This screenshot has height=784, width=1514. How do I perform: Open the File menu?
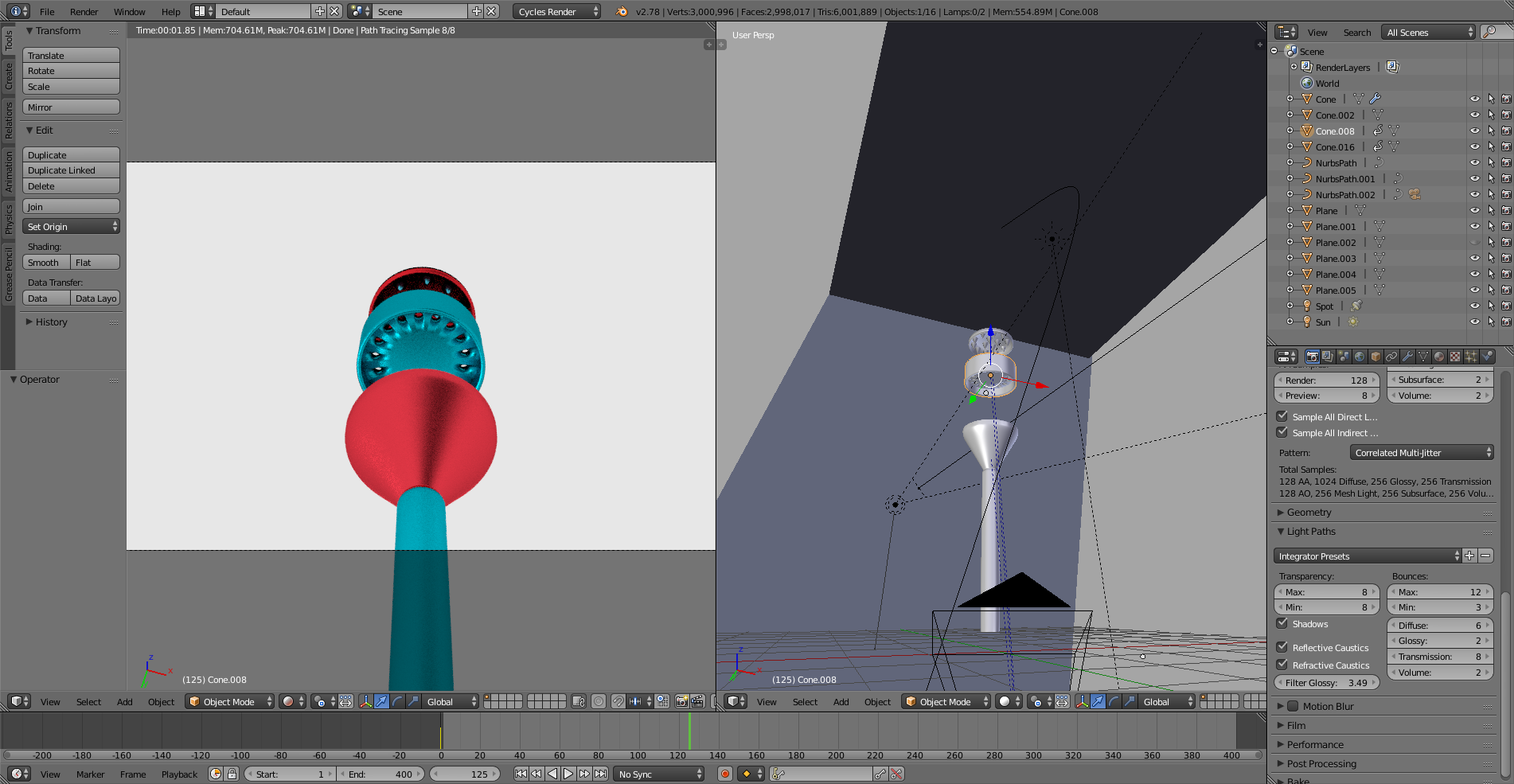[47, 11]
